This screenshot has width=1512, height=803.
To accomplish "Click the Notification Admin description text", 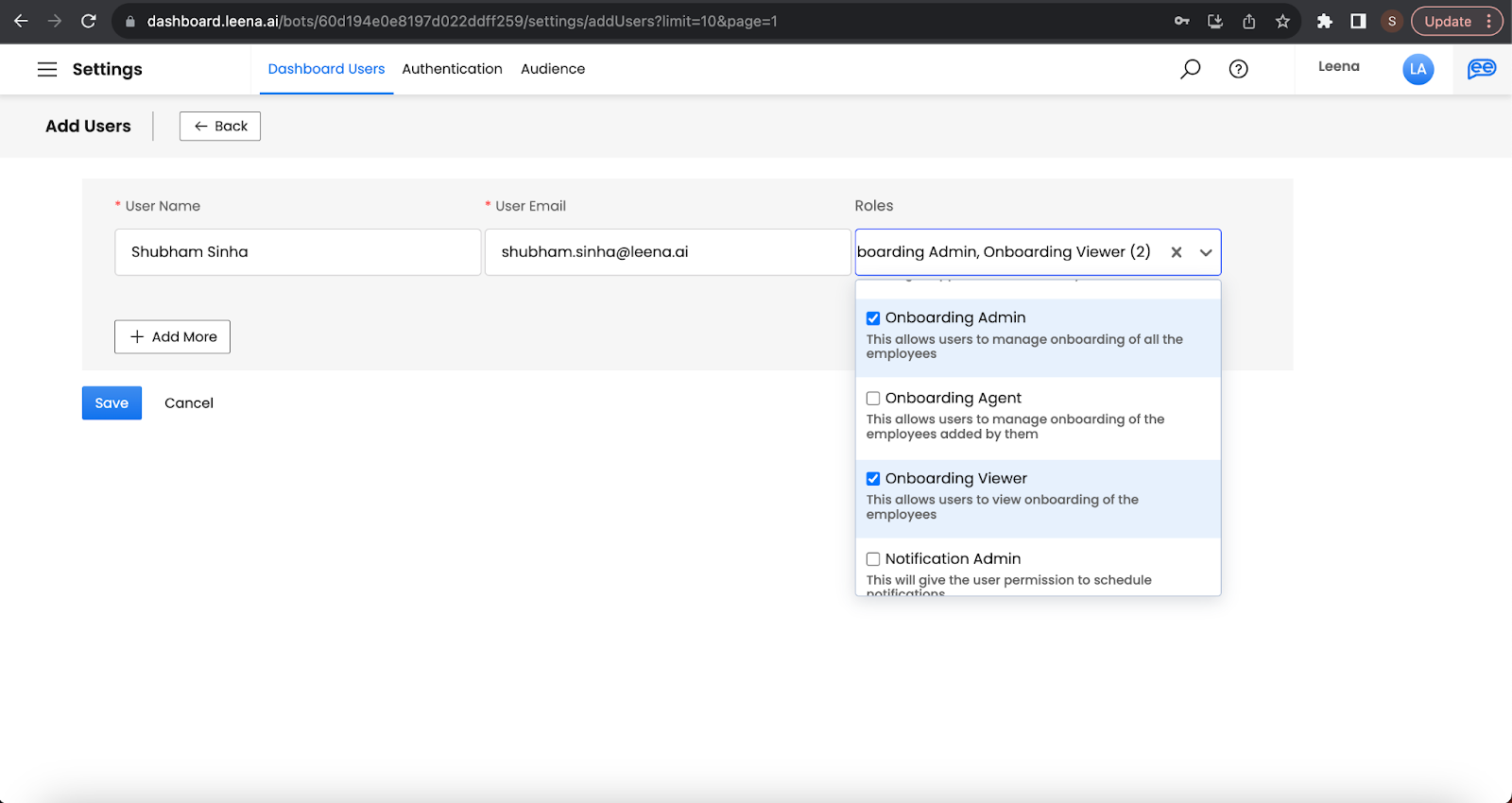I will (1008, 586).
